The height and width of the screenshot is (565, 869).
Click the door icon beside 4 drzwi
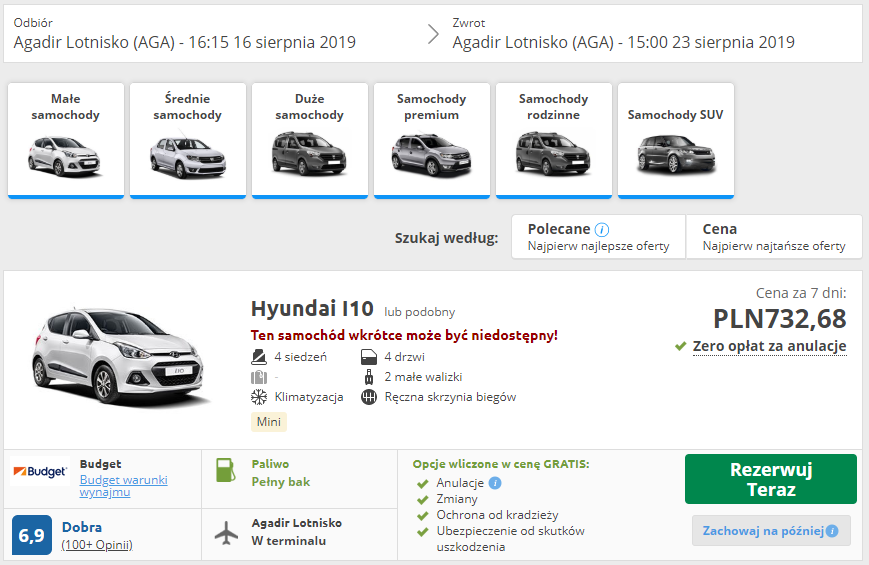pos(369,357)
